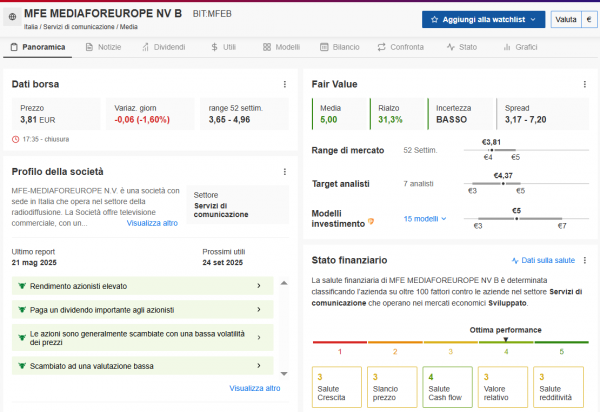This screenshot has height=412, width=600.
Task: Select the Salute Cash flow score card
Action: click(x=447, y=387)
